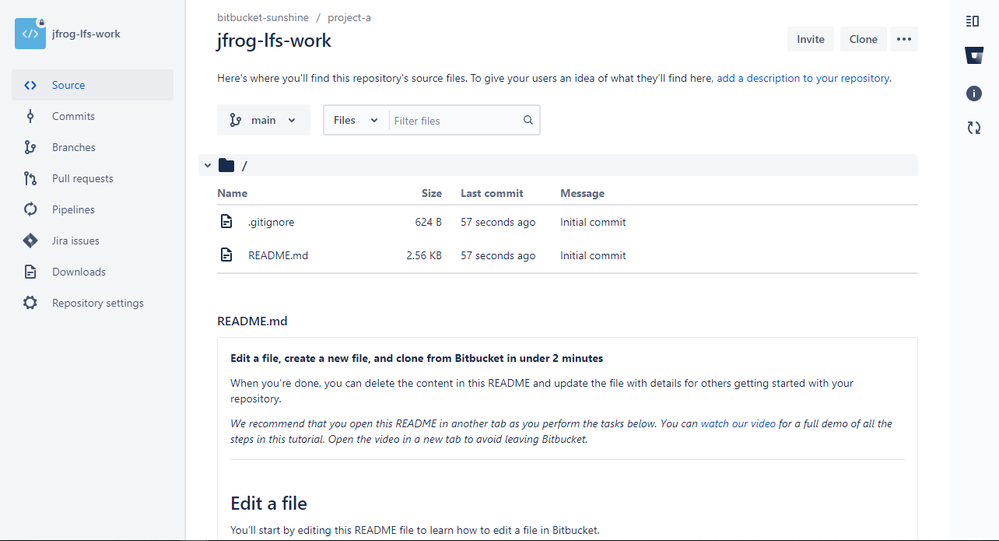Open Commits in the sidebar
Screen dimensions: 999x541
(x=92, y=116)
